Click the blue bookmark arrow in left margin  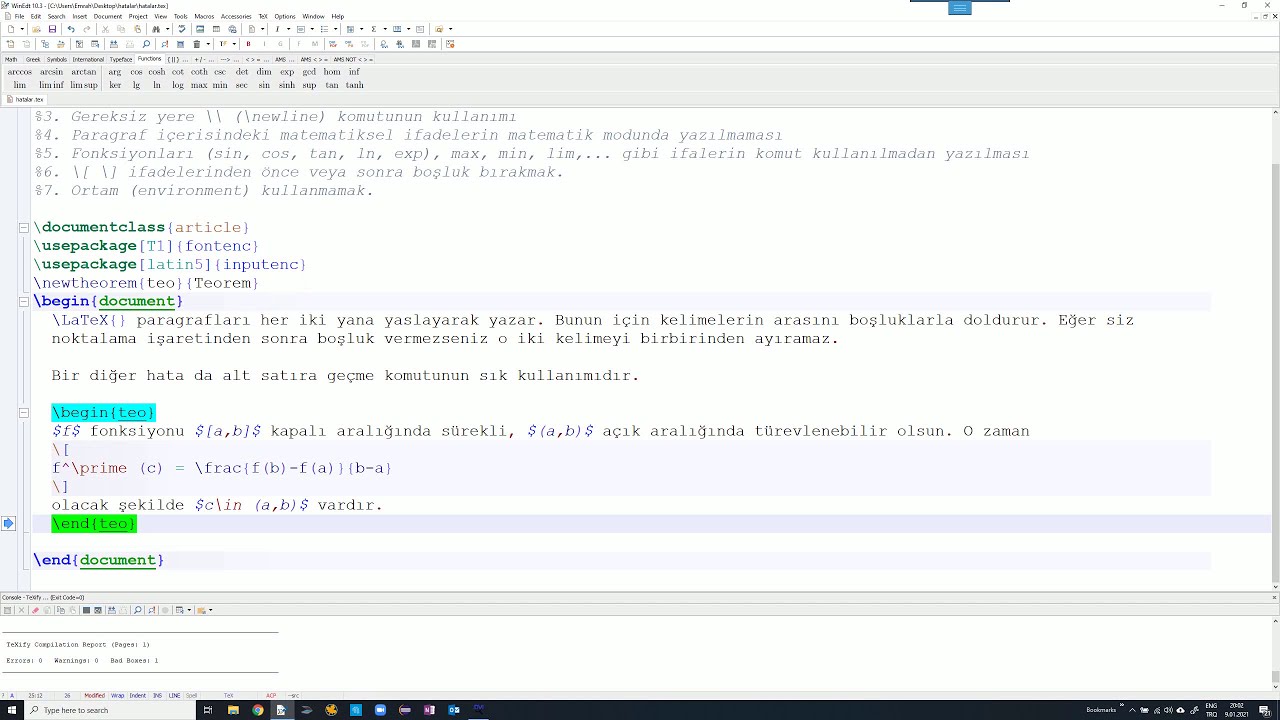click(8, 523)
